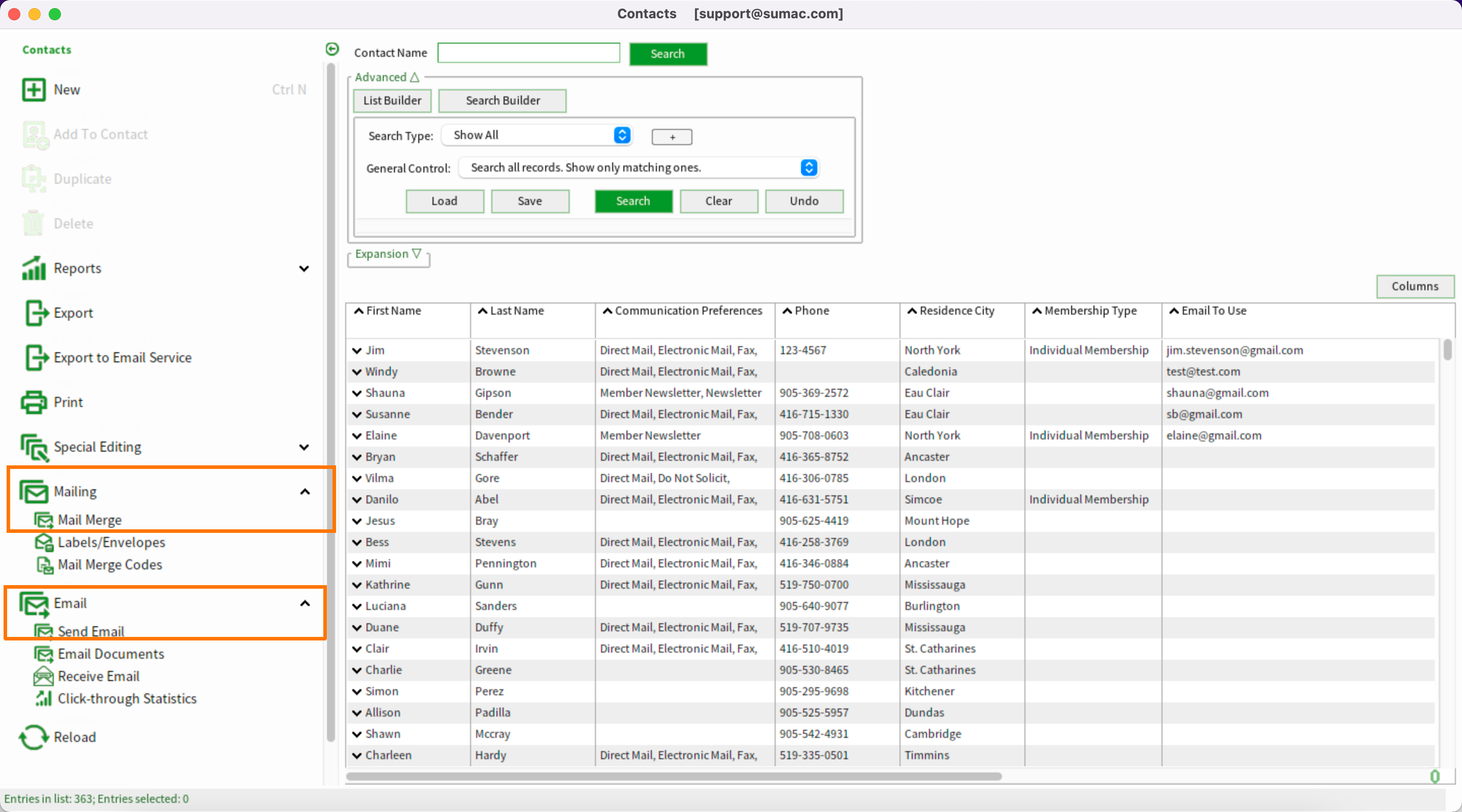
Task: Sort by Email To Use column
Action: click(x=1208, y=311)
